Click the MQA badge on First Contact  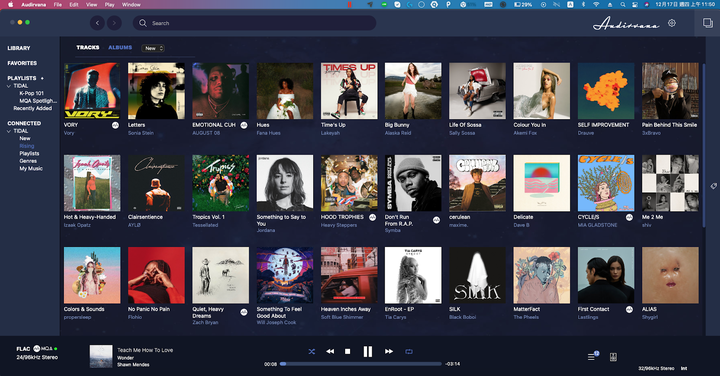pyautogui.click(x=629, y=309)
